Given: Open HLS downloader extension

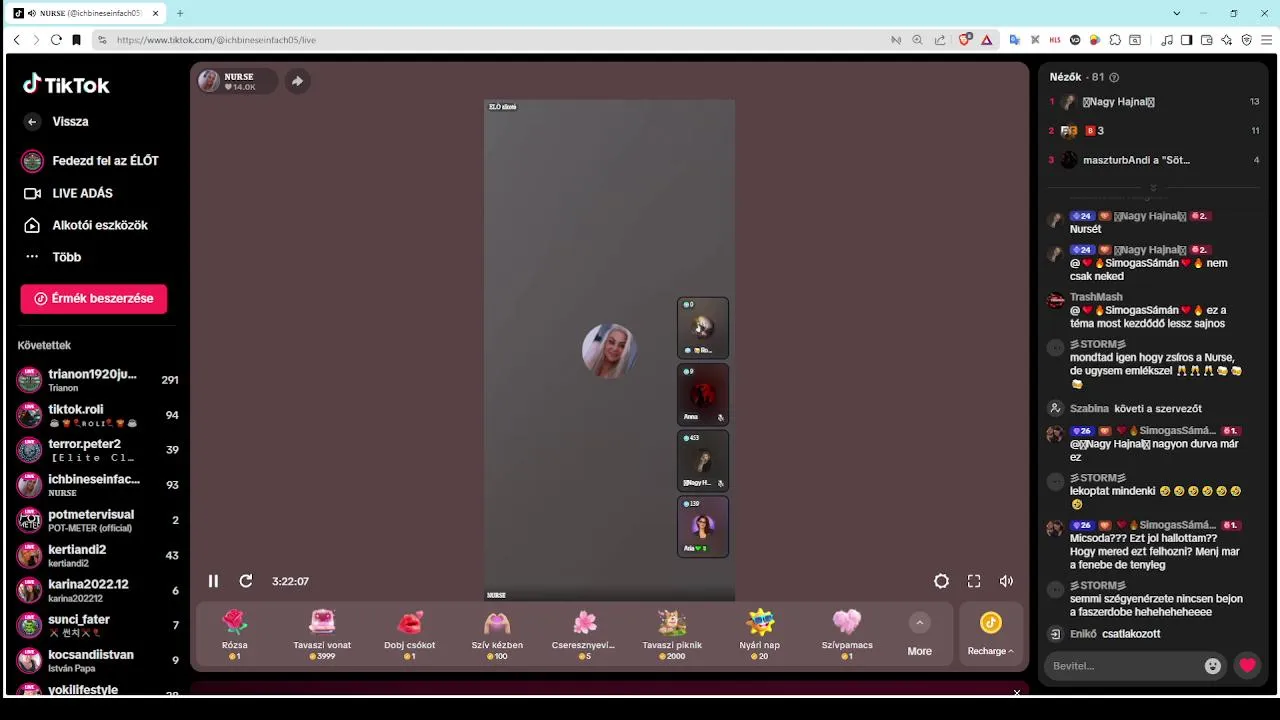Looking at the screenshot, I should 1055,40.
